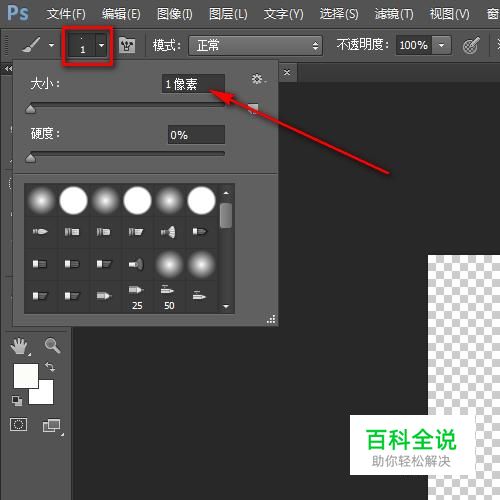Open the 不透明度 slider dropdown arrow
500x500 pixels.
(442, 45)
